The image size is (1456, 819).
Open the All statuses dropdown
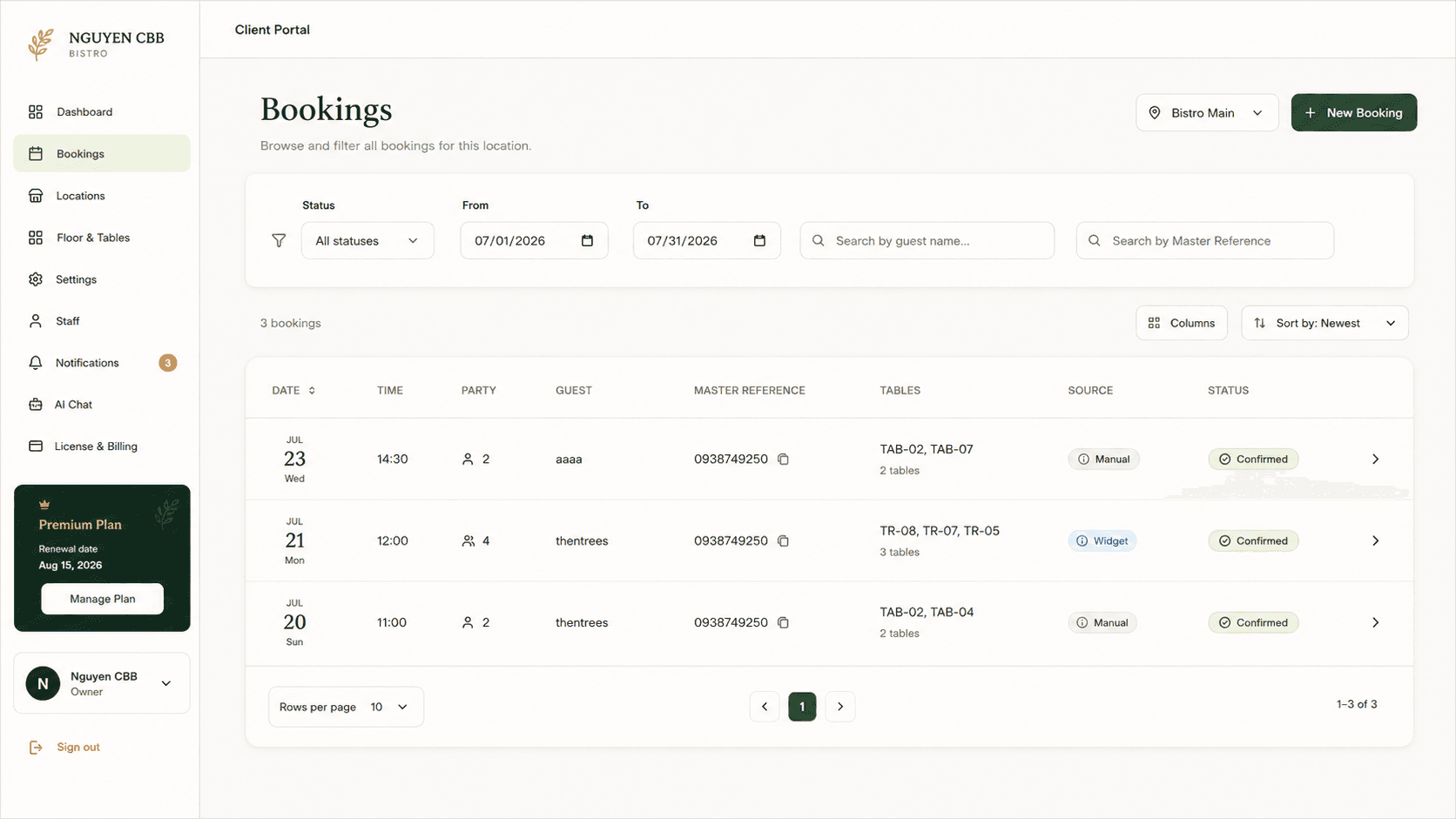pyautogui.click(x=367, y=241)
